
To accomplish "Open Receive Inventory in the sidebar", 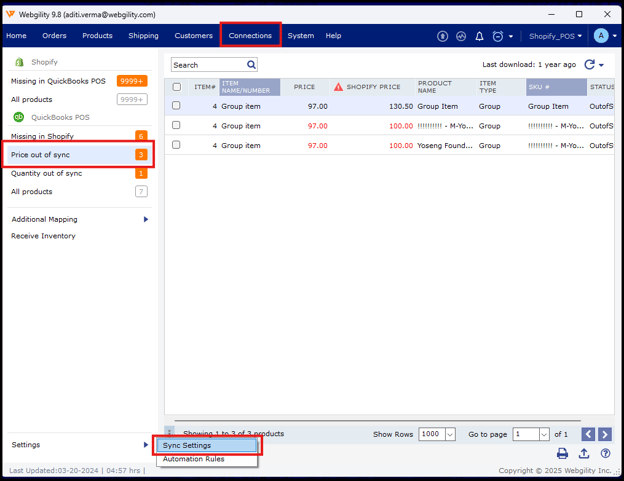I will tap(43, 236).
